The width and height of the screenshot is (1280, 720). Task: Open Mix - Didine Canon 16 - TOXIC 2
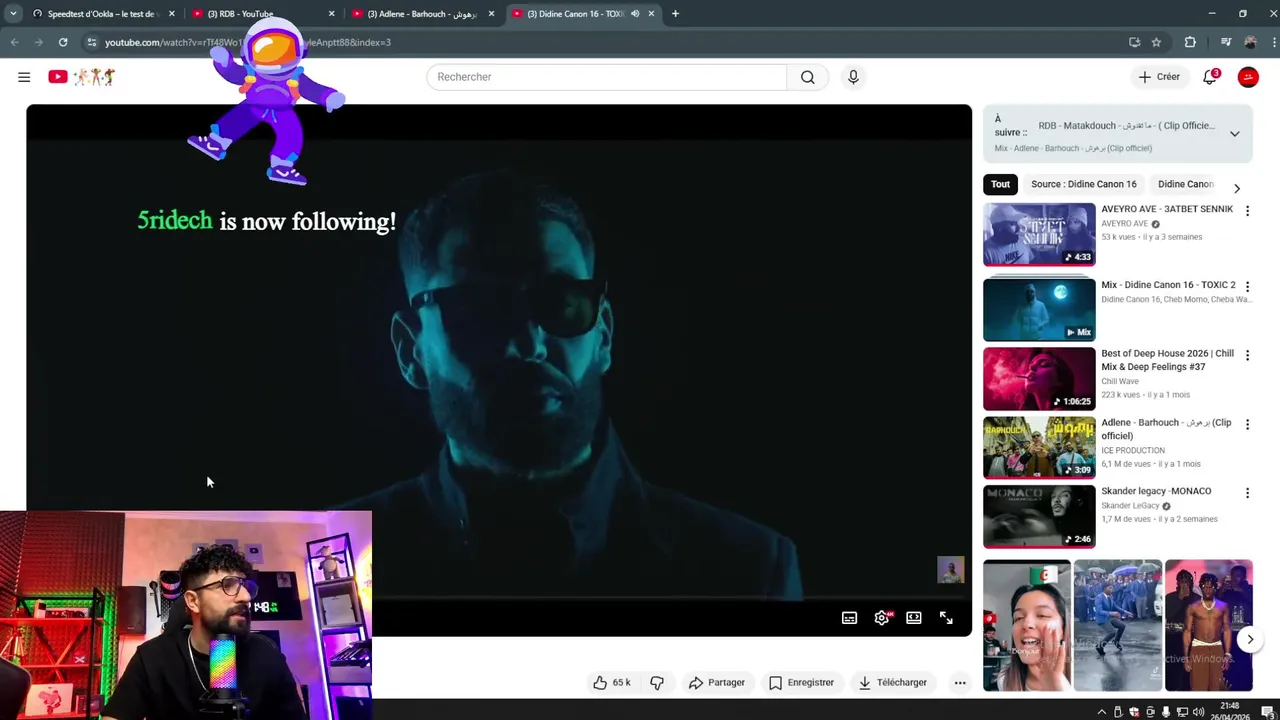pos(1039,310)
